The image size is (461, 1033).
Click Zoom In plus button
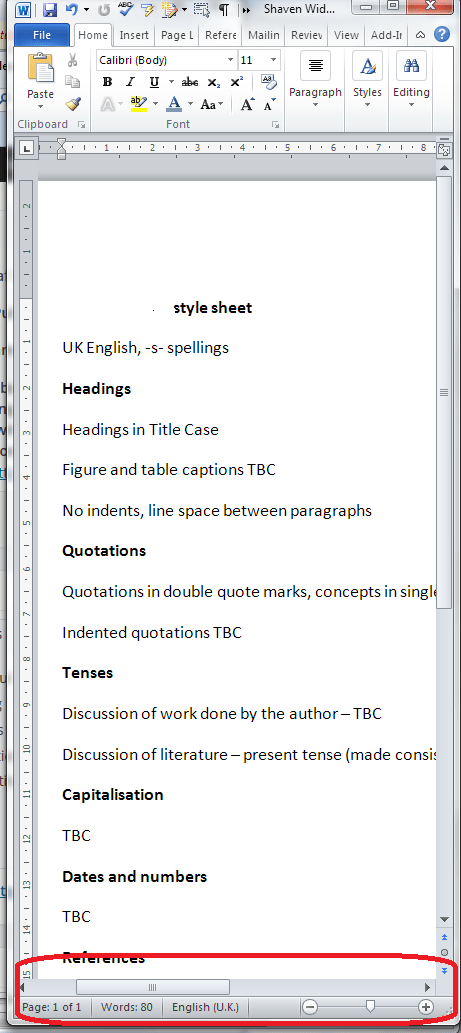426,1007
